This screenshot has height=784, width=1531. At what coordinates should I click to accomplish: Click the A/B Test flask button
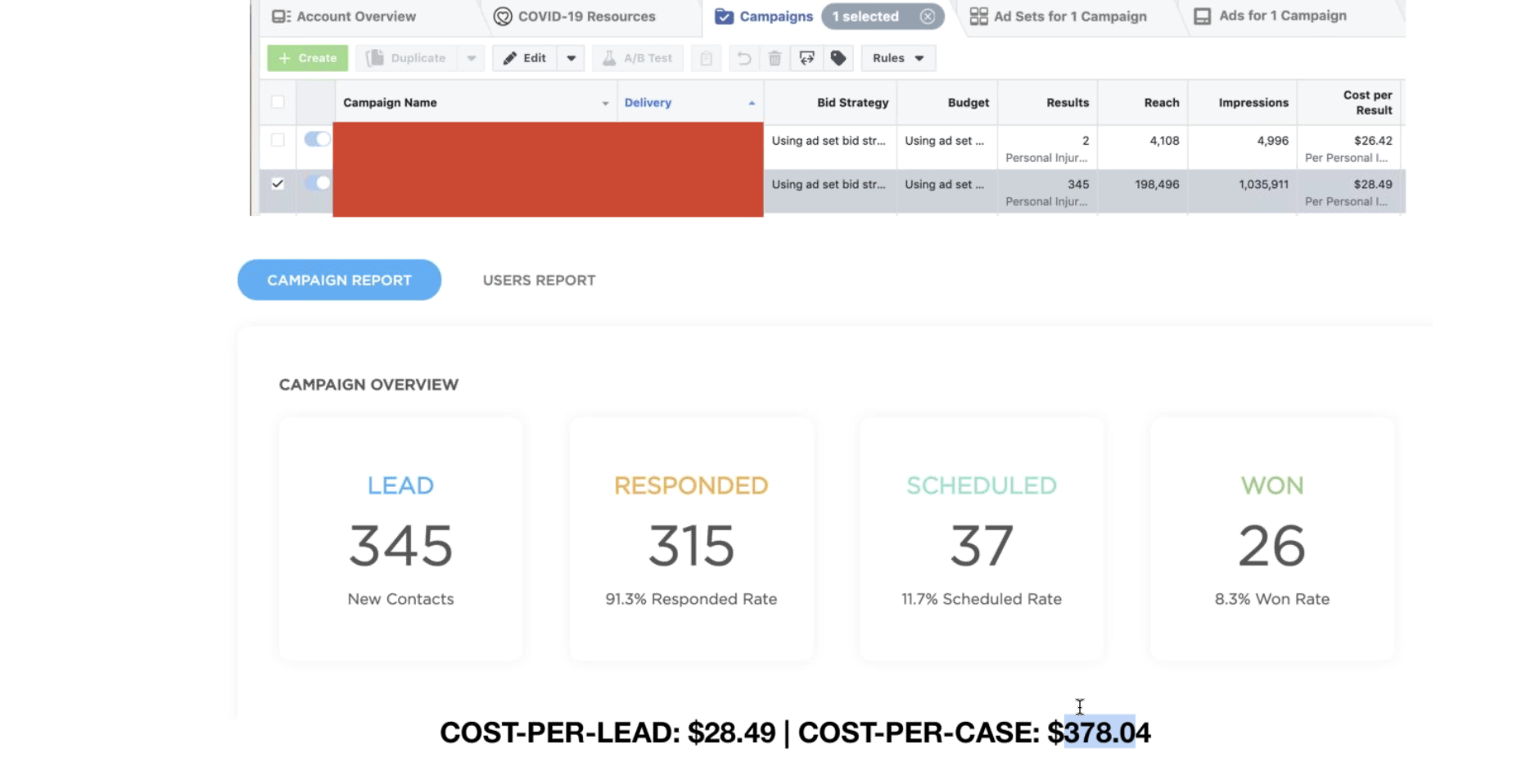(x=638, y=58)
